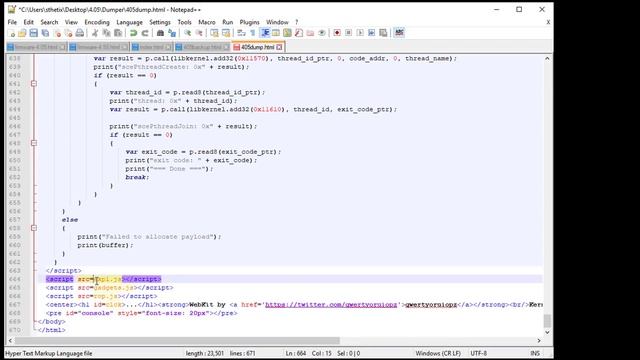The width and height of the screenshot is (640, 360).
Task: Save the current recorded macro icon
Action: pos(383,33)
